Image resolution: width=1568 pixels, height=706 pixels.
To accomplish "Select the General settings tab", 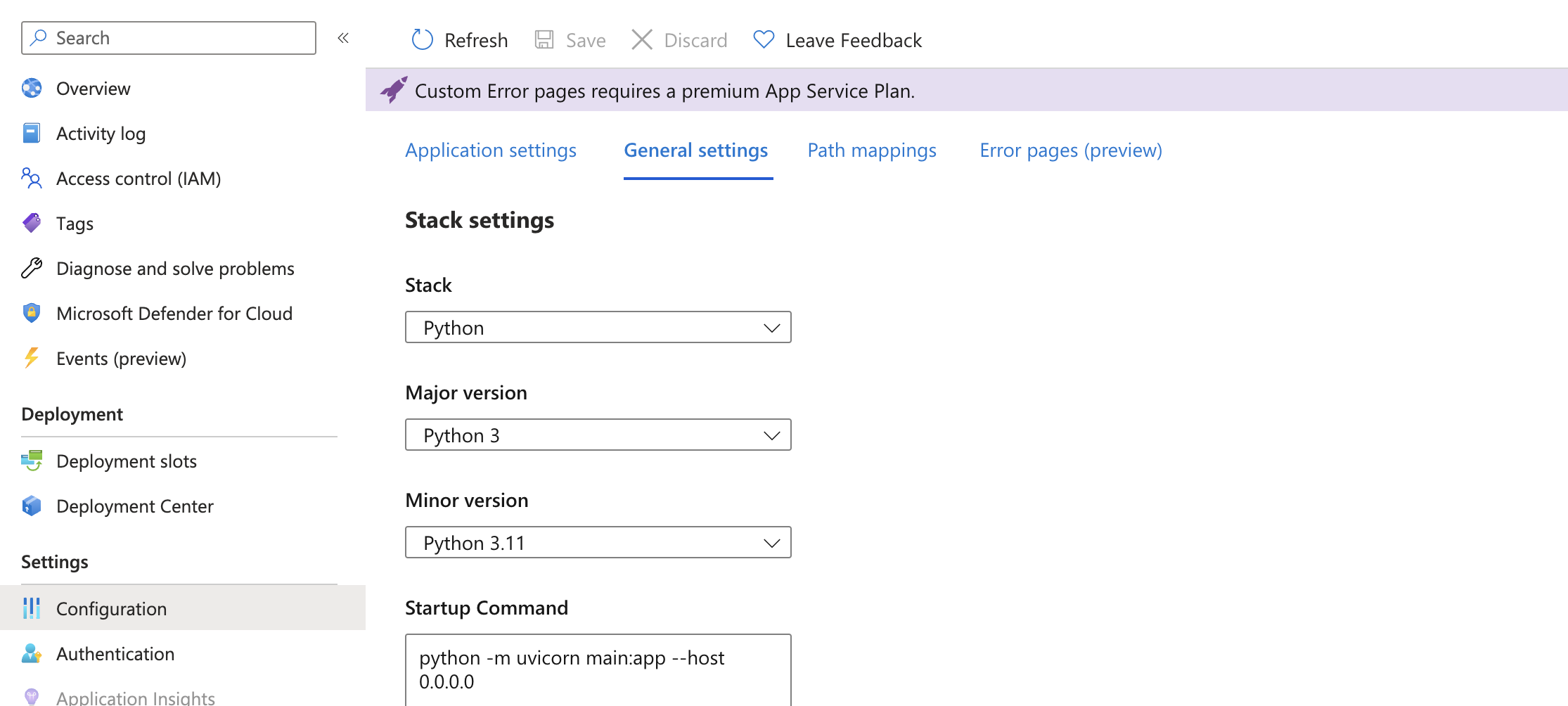I will (x=696, y=150).
